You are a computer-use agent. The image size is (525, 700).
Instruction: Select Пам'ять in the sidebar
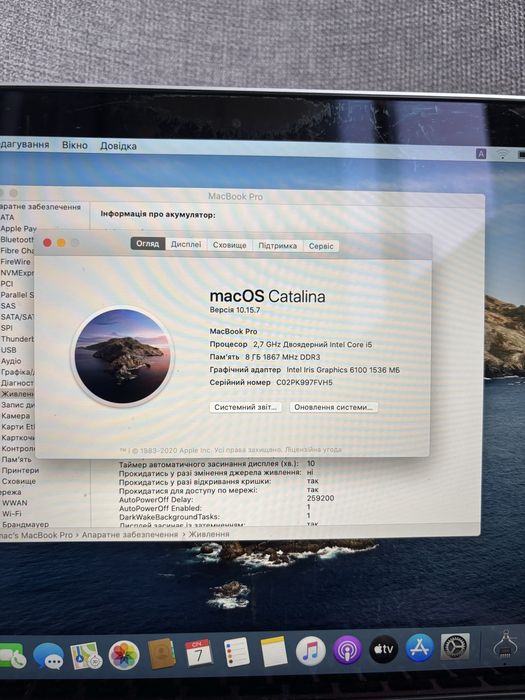coord(17,459)
